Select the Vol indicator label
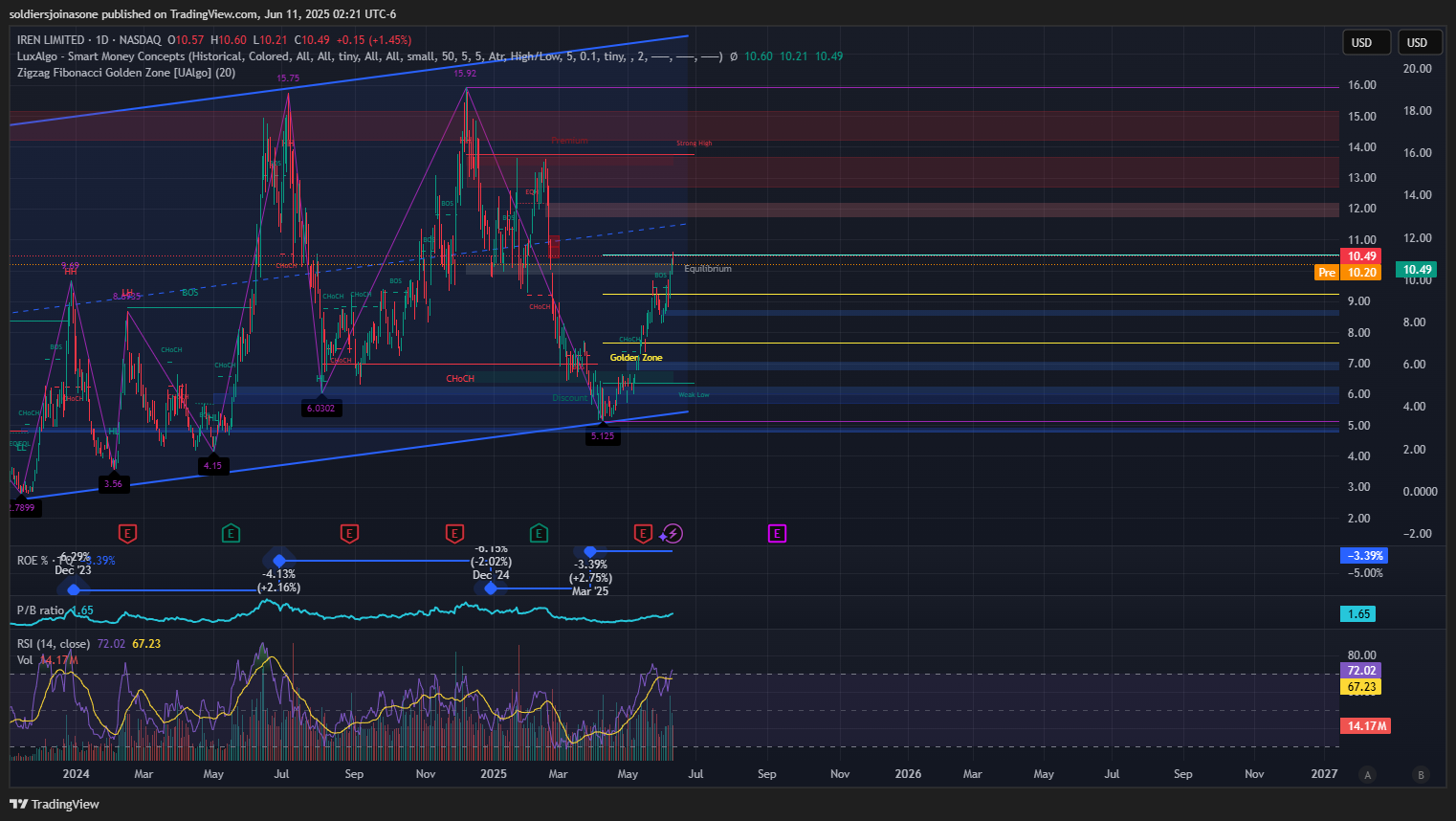 [x=25, y=659]
